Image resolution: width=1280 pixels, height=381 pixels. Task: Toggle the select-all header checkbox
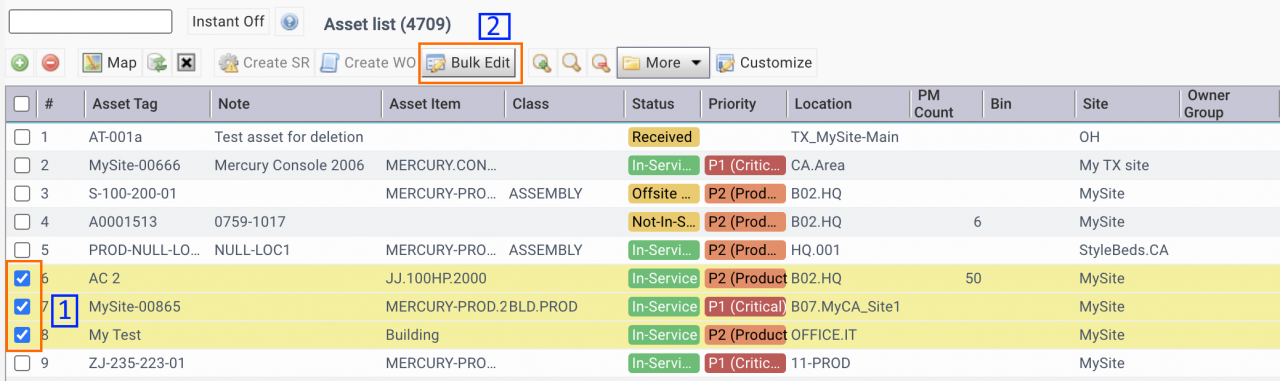[22, 103]
